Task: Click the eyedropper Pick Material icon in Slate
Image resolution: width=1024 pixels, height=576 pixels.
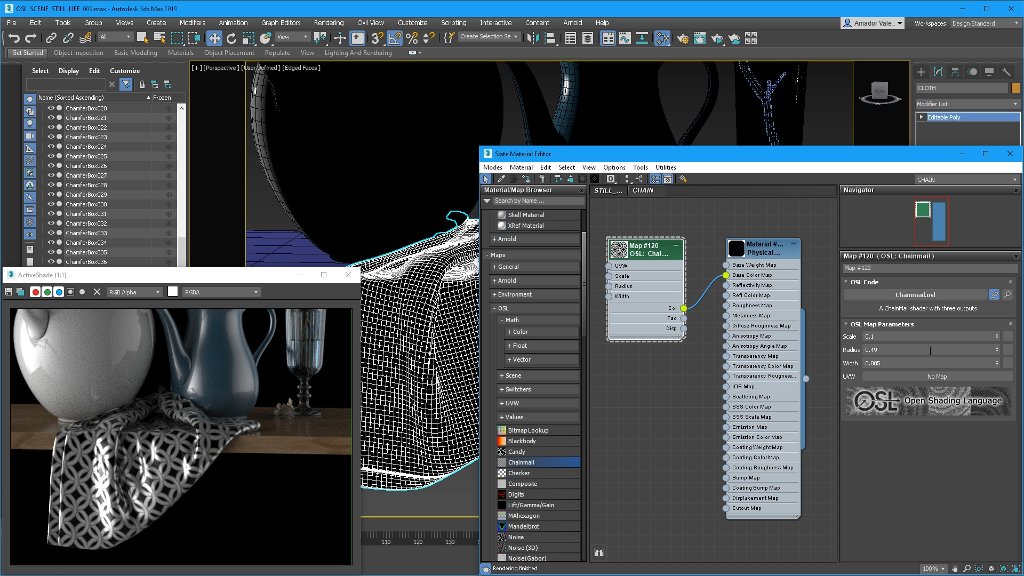Action: click(501, 179)
